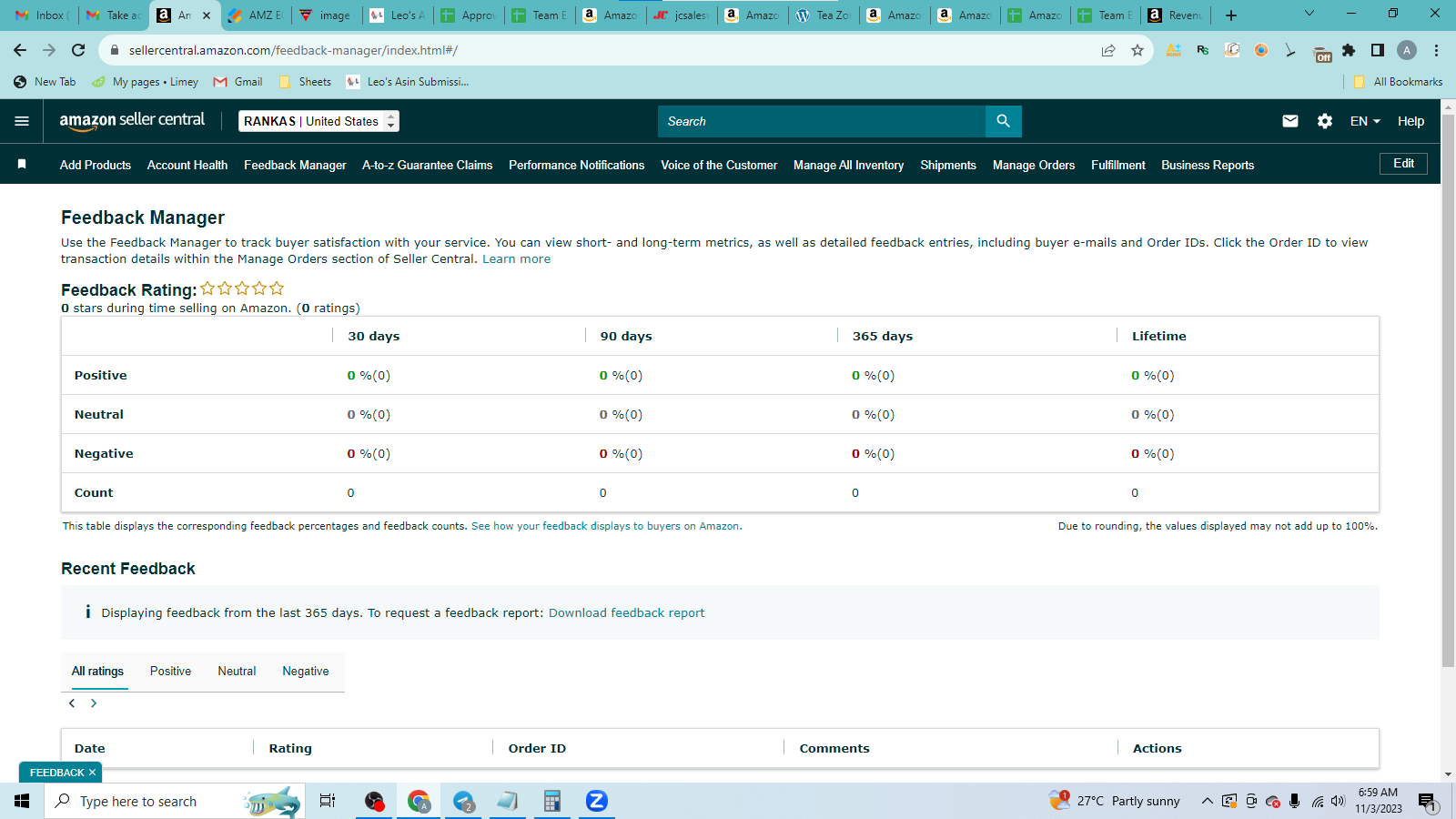Screen dimensions: 1456x819
Task: Open All Bookmarks folder
Action: click(1398, 82)
